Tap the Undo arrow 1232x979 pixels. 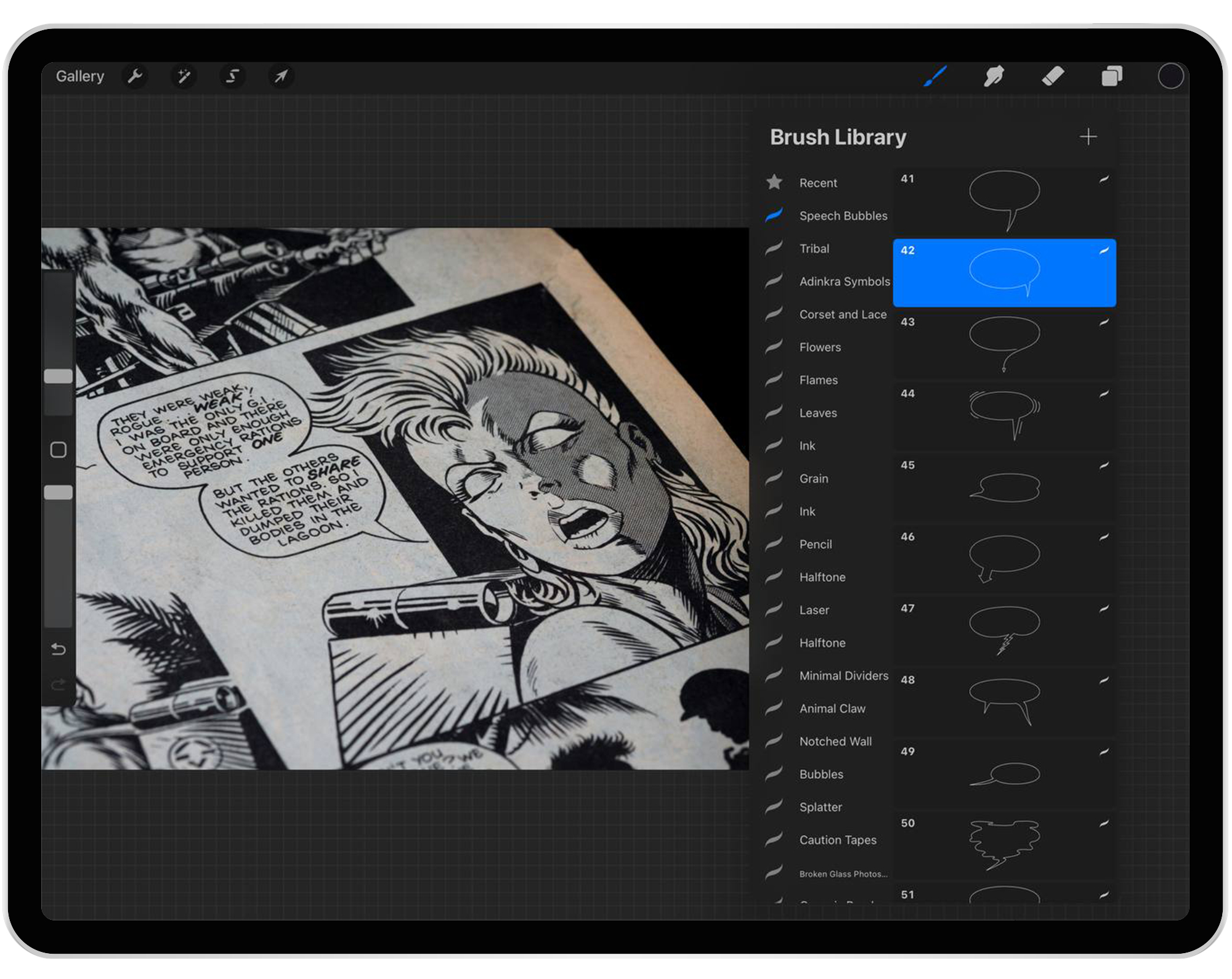[59, 649]
